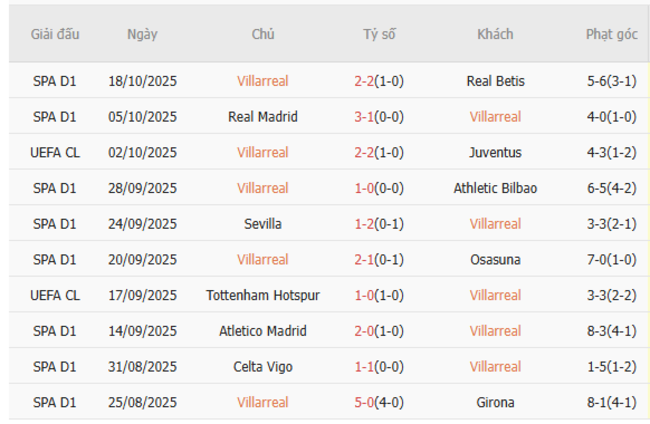Viewport: 650px width, 424px height.
Task: Click the Sevilla home team link
Action: click(263, 224)
